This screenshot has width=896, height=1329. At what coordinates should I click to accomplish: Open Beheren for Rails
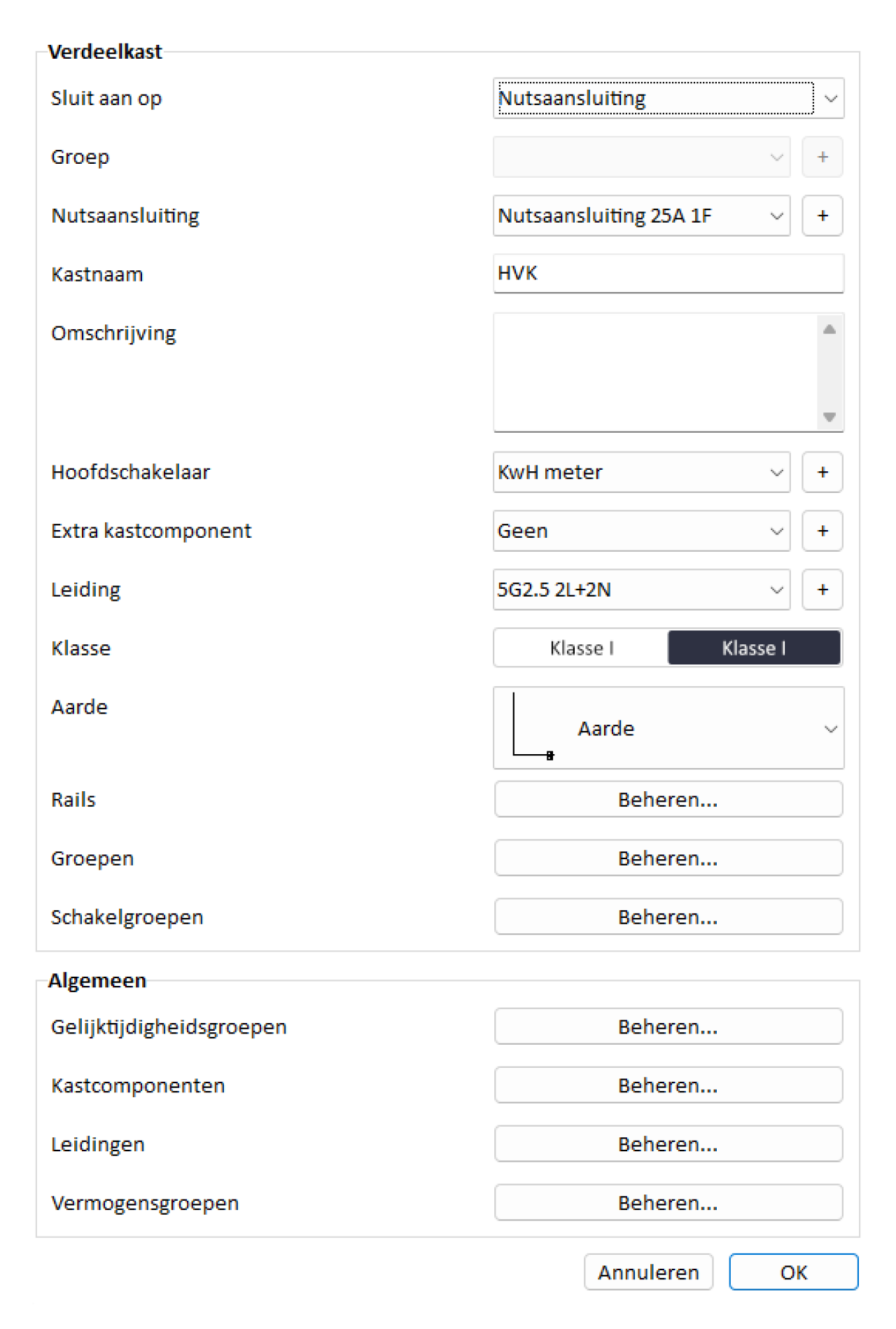[668, 800]
